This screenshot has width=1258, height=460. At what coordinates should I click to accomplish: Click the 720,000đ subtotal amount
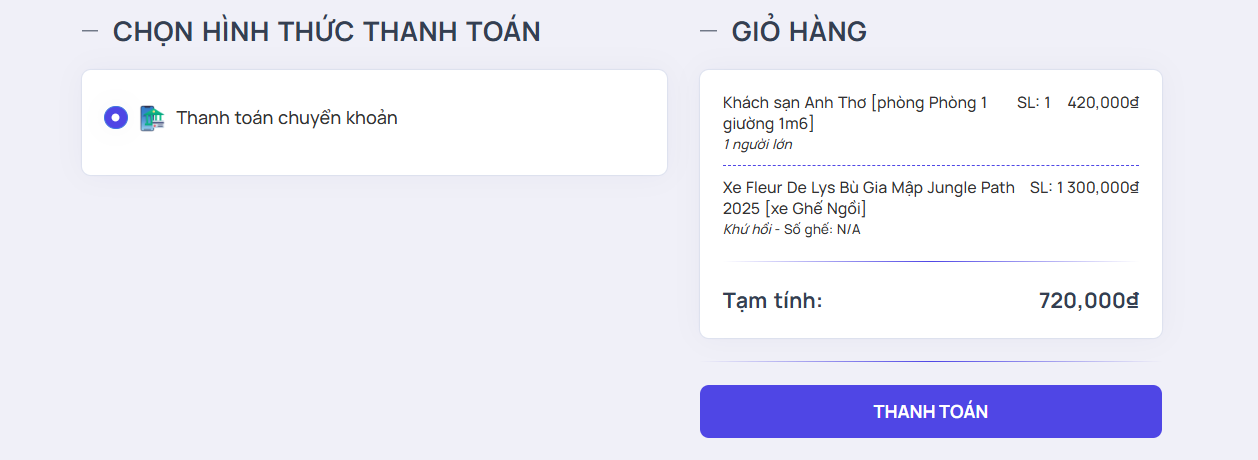(x=1088, y=300)
